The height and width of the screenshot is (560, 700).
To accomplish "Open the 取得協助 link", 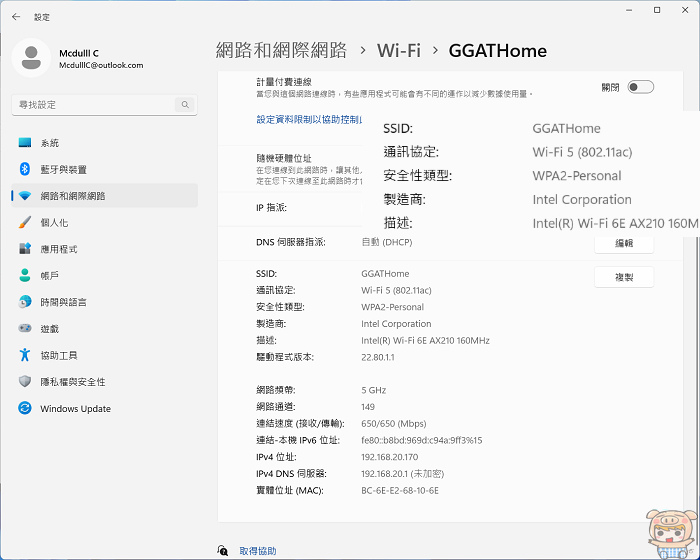I will (258, 550).
